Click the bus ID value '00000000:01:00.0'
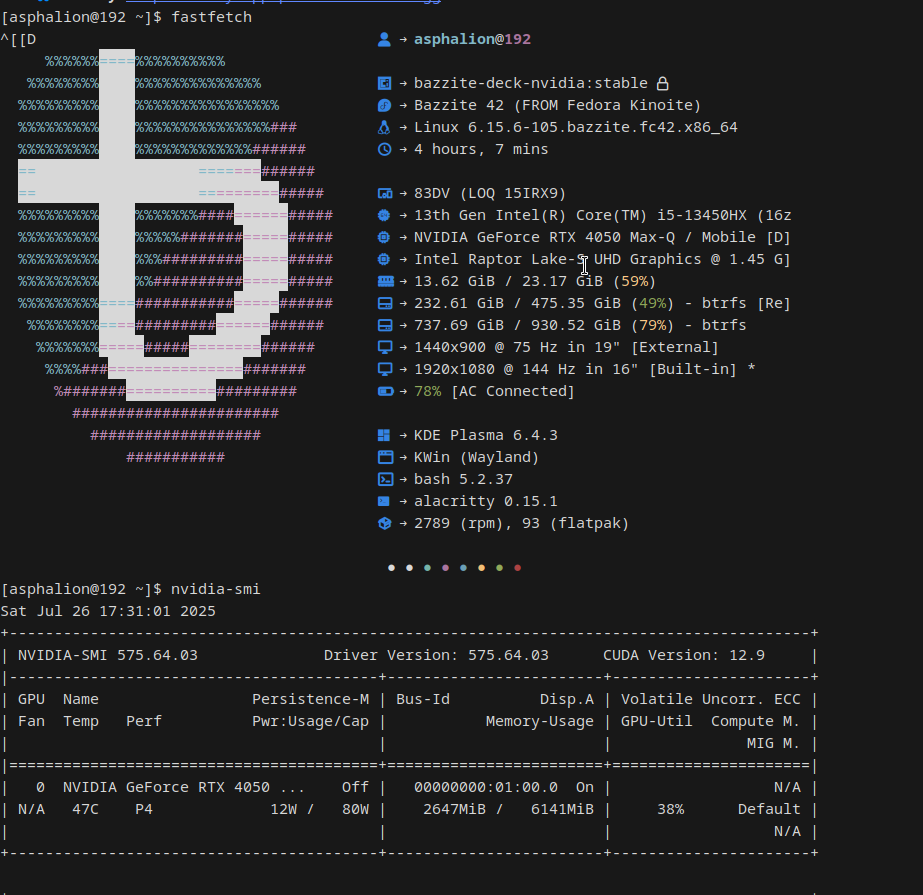The width and height of the screenshot is (923, 895). click(486, 787)
